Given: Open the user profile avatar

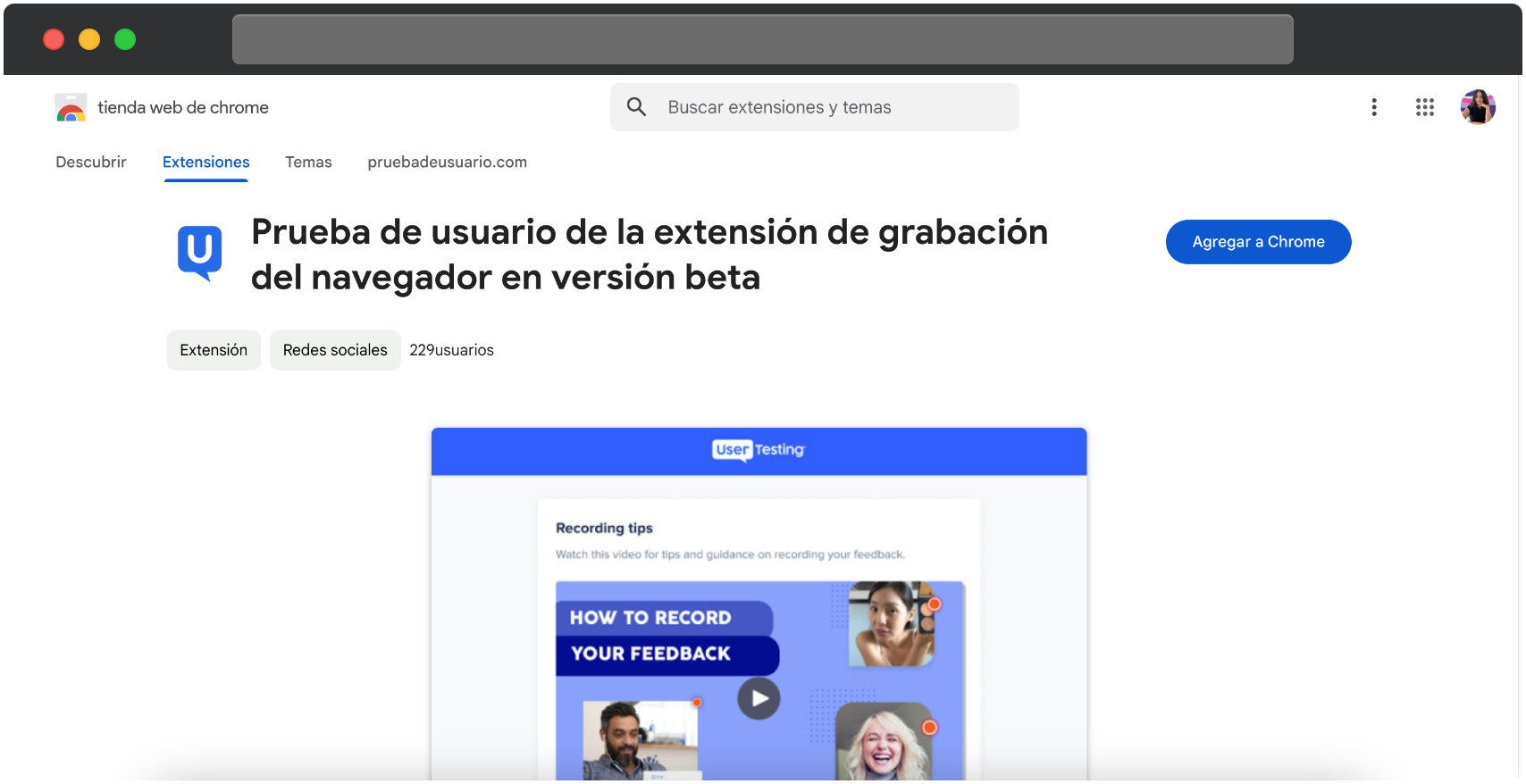Looking at the screenshot, I should (x=1478, y=107).
